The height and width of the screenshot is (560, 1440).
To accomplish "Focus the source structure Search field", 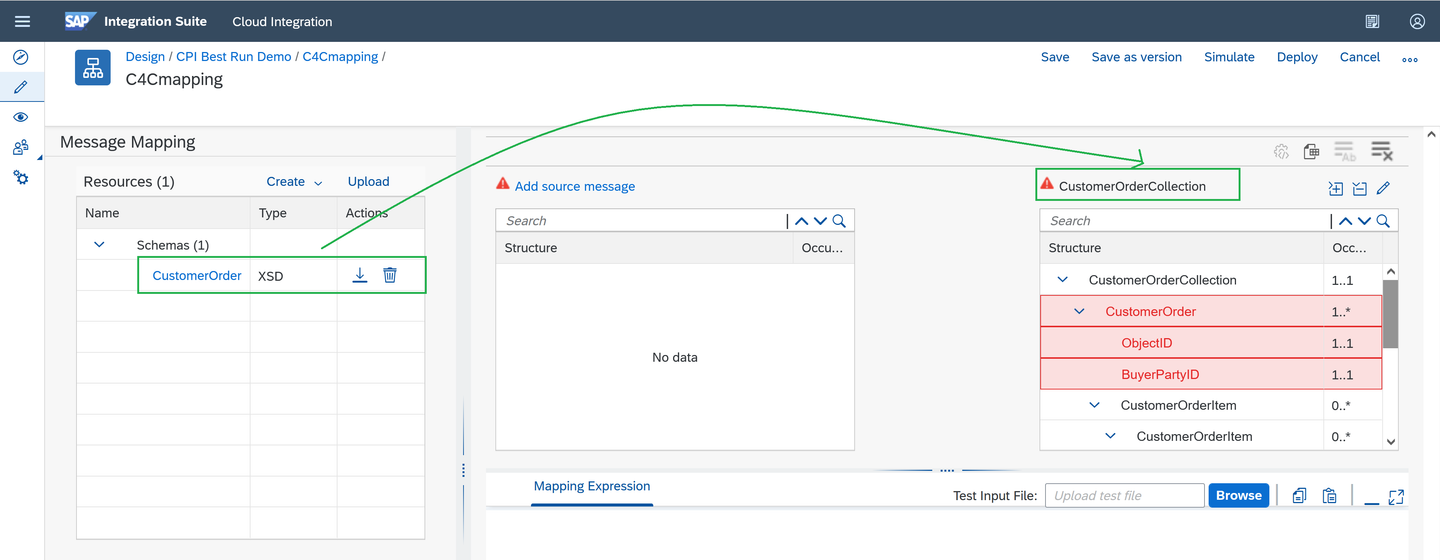I will tap(642, 221).
